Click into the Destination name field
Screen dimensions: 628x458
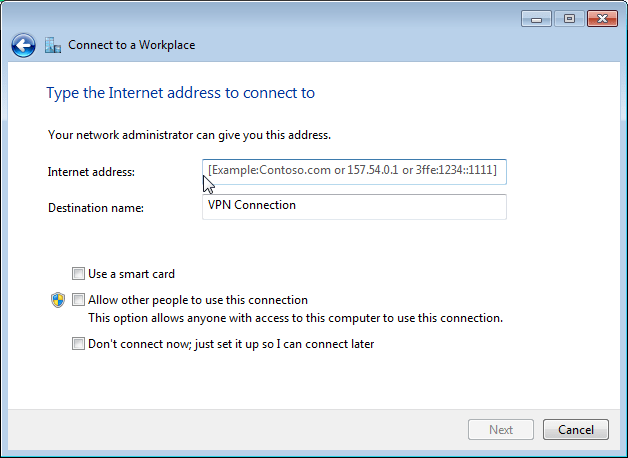coord(354,207)
